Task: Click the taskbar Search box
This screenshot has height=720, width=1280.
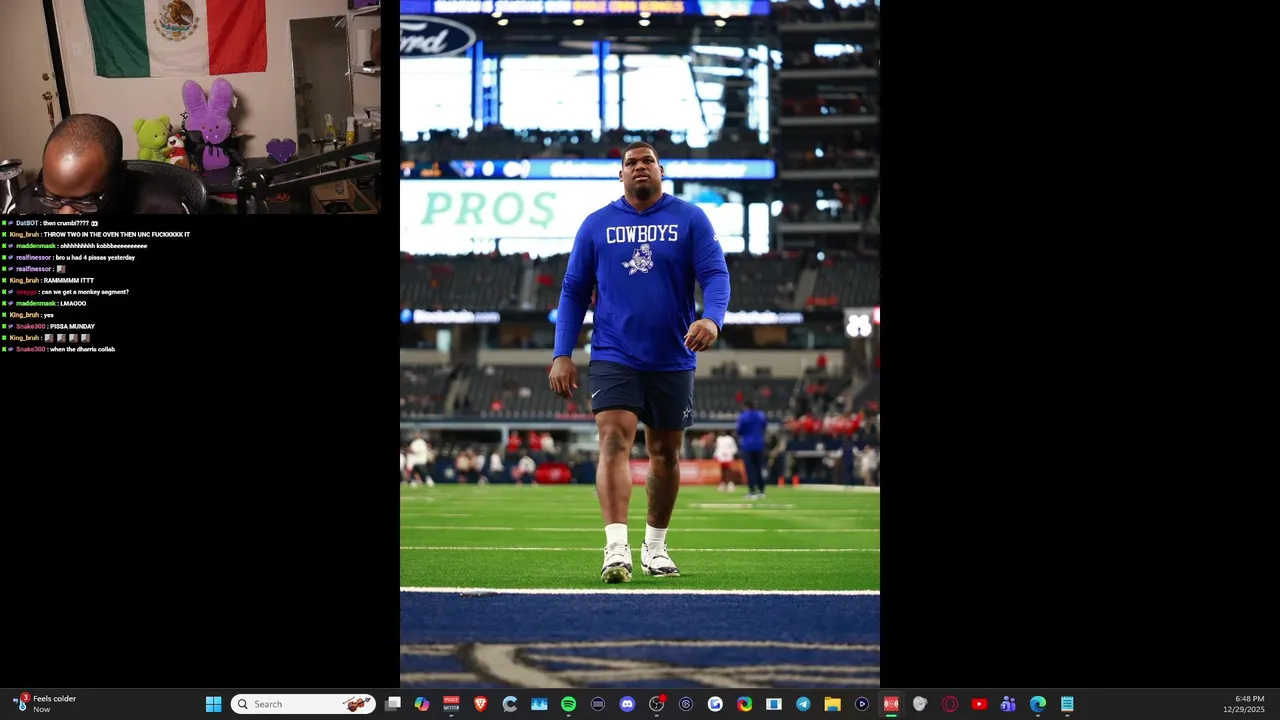Action: [x=303, y=704]
